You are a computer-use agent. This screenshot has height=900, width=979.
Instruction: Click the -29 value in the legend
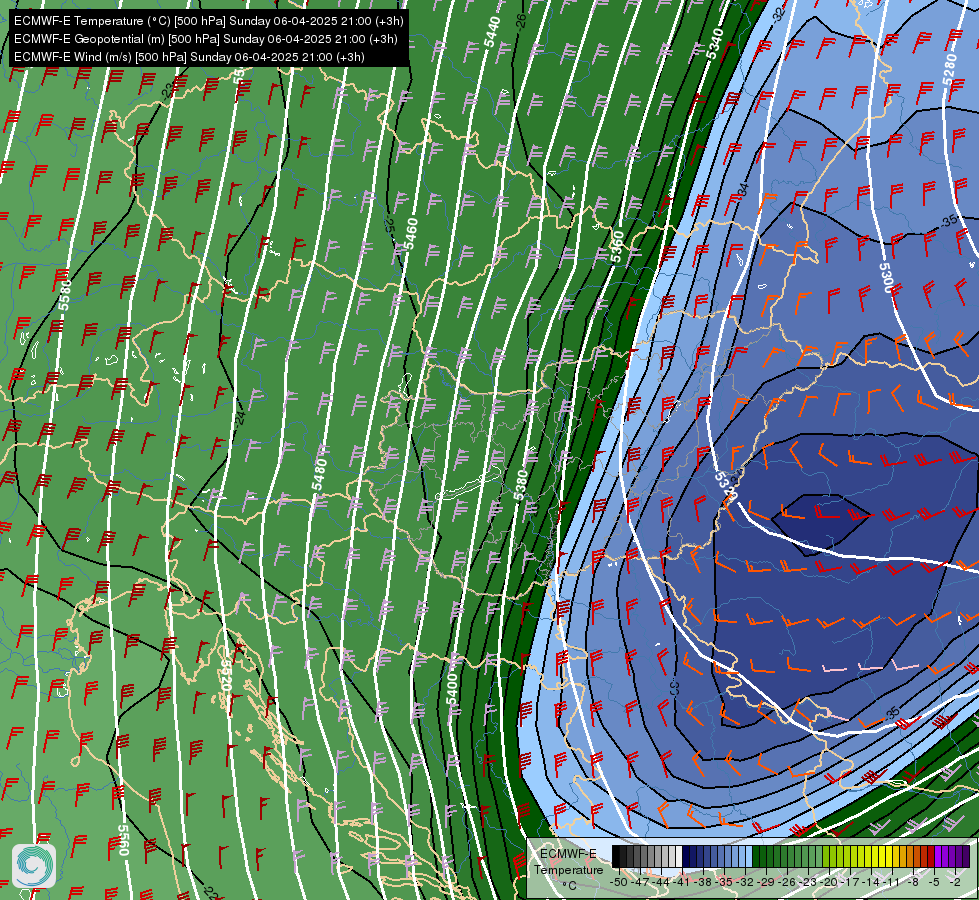765,882
